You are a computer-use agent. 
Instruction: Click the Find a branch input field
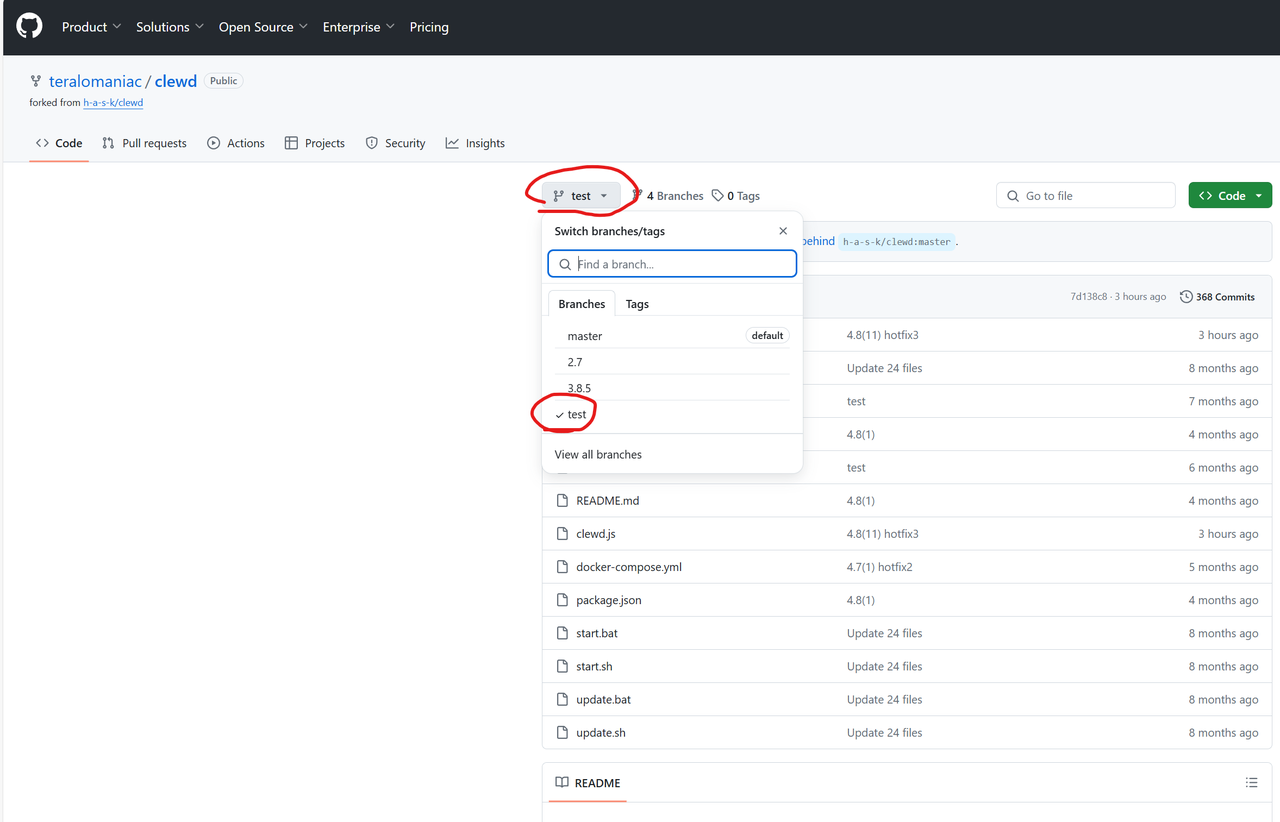point(672,264)
